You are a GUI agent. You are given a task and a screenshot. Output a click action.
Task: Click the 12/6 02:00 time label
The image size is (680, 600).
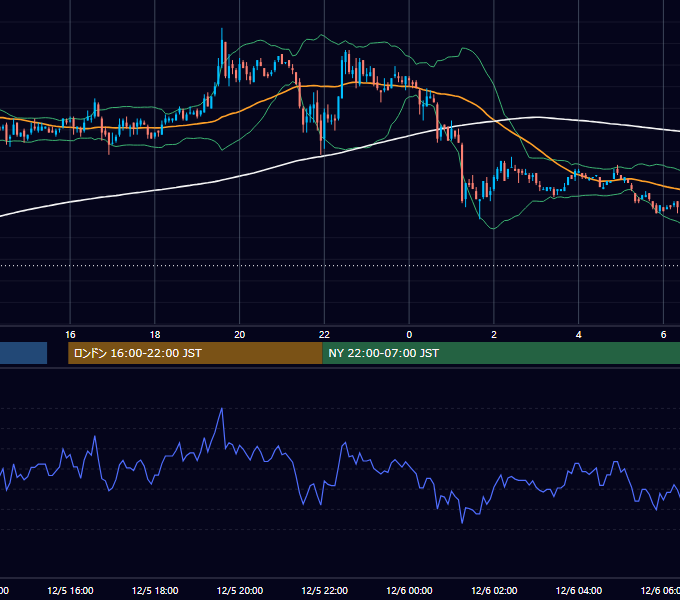(494, 590)
